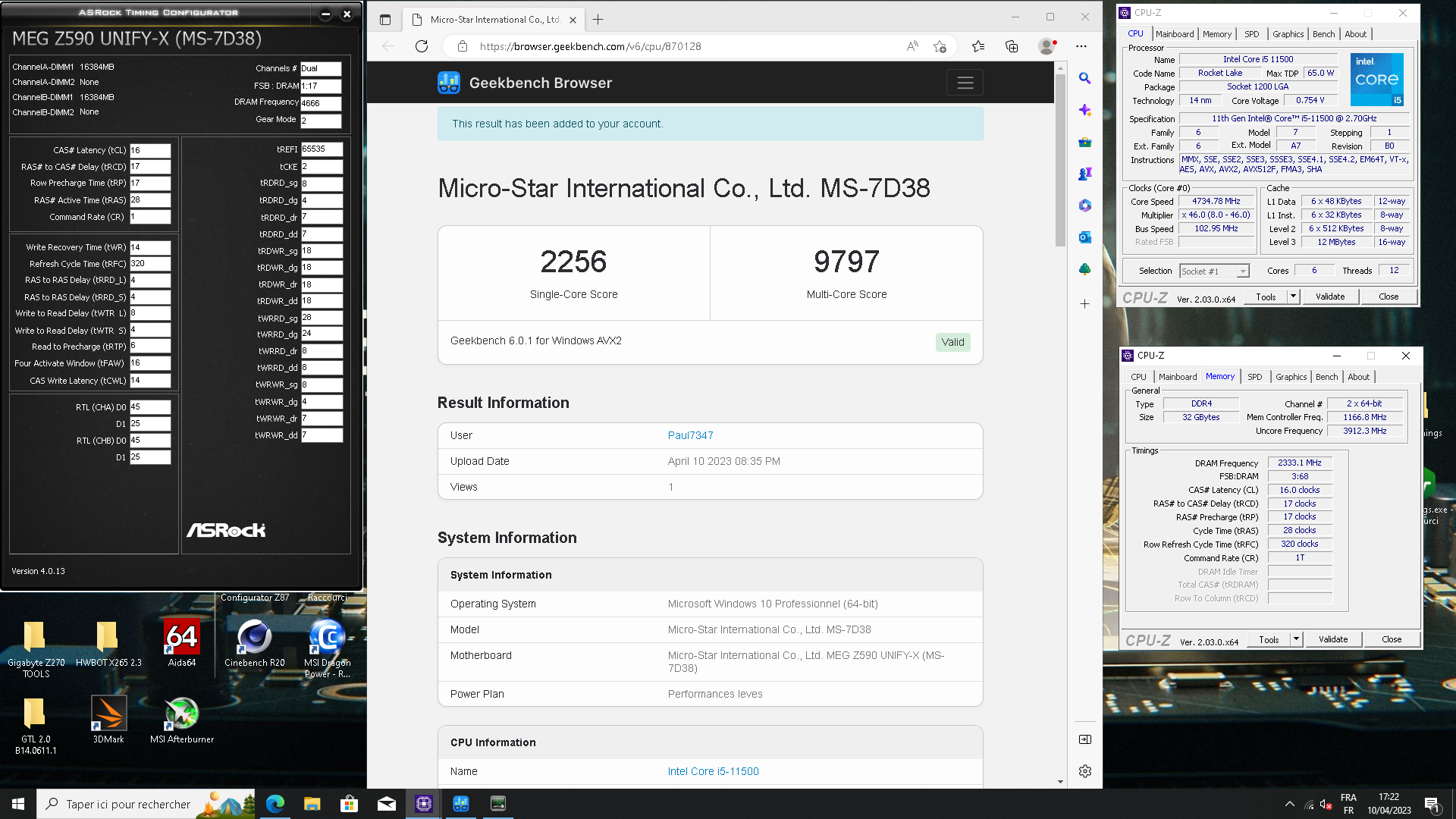Open sidebar settings gear icon
The width and height of the screenshot is (1456, 819).
click(1085, 771)
